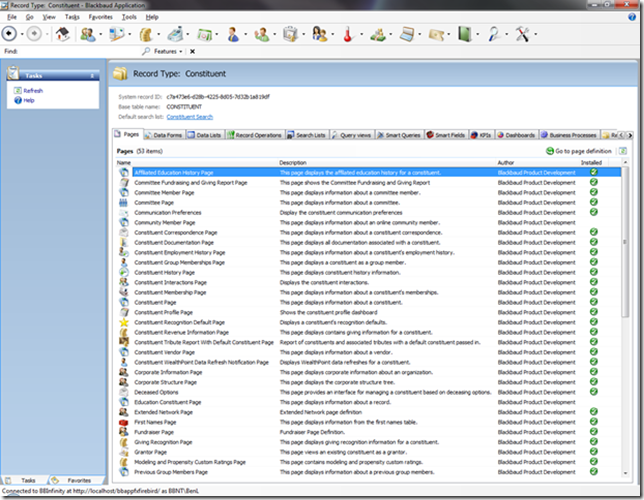The width and height of the screenshot is (644, 500).
Task: Sort the list by Author column header
Action: pos(508,162)
